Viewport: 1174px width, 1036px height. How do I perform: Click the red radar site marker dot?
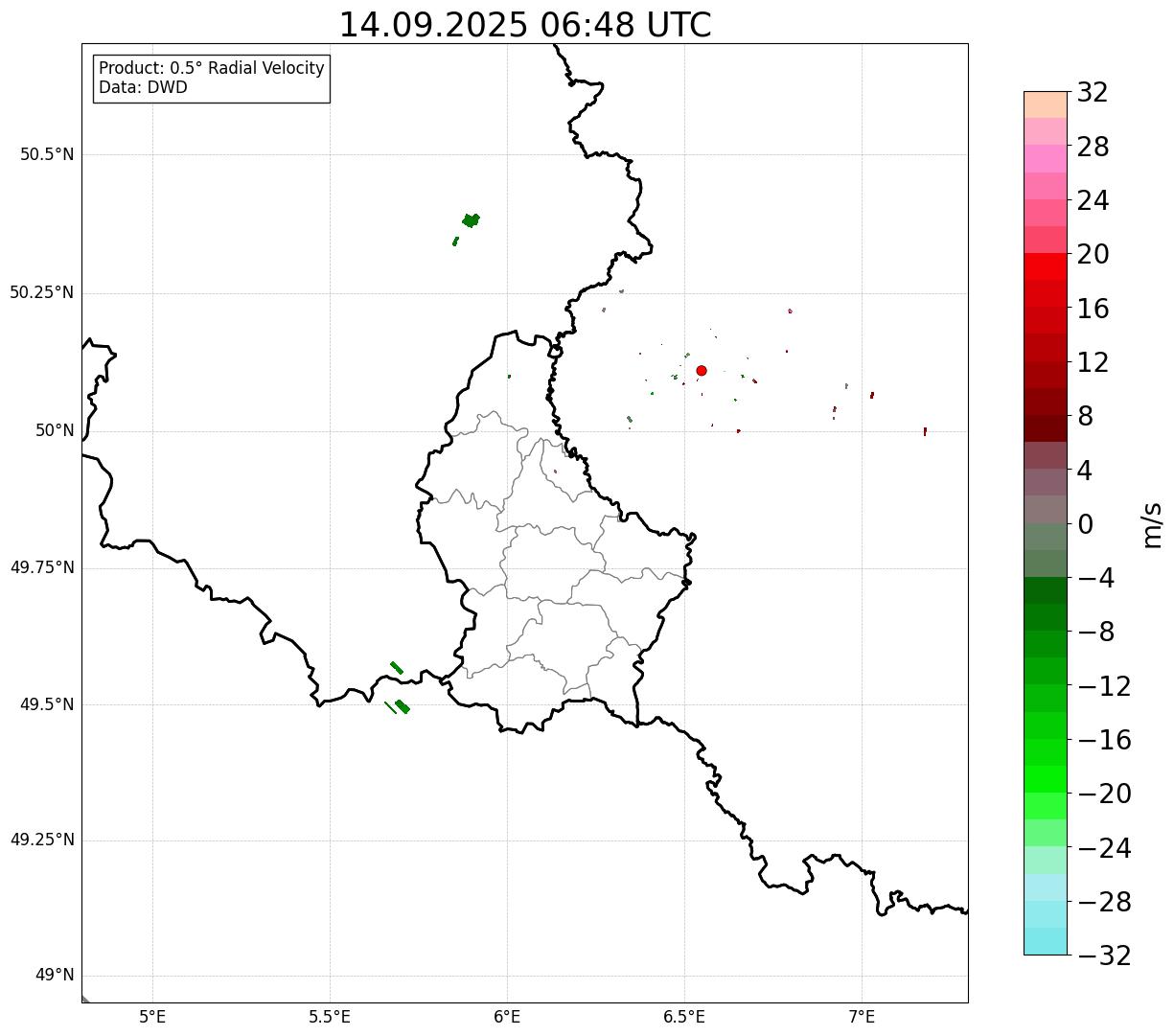click(702, 370)
